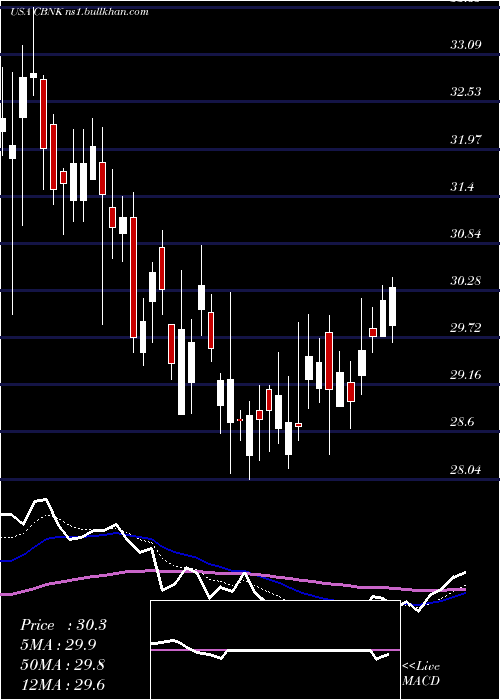Click the 29.16 price axis label
Screen dimensions: 500x700
pyautogui.click(x=466, y=375)
